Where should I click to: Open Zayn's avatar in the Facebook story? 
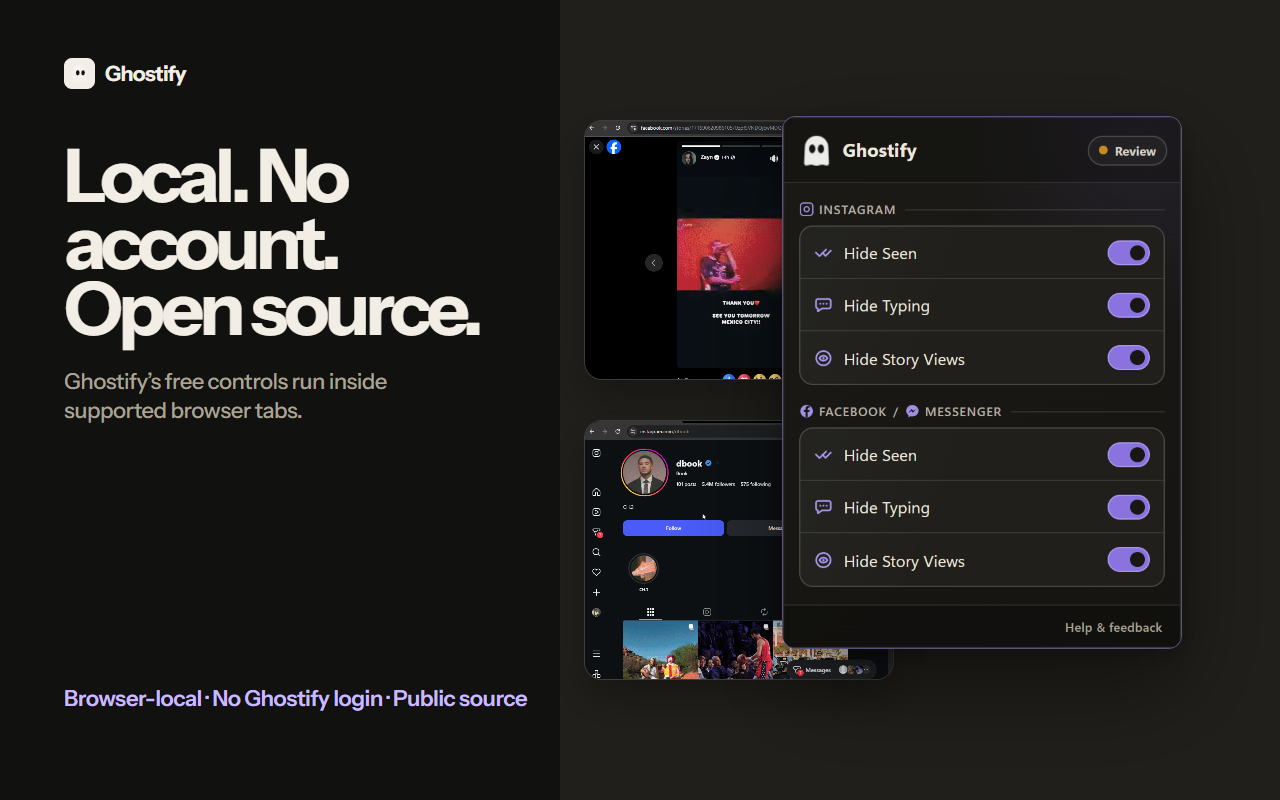coord(689,158)
